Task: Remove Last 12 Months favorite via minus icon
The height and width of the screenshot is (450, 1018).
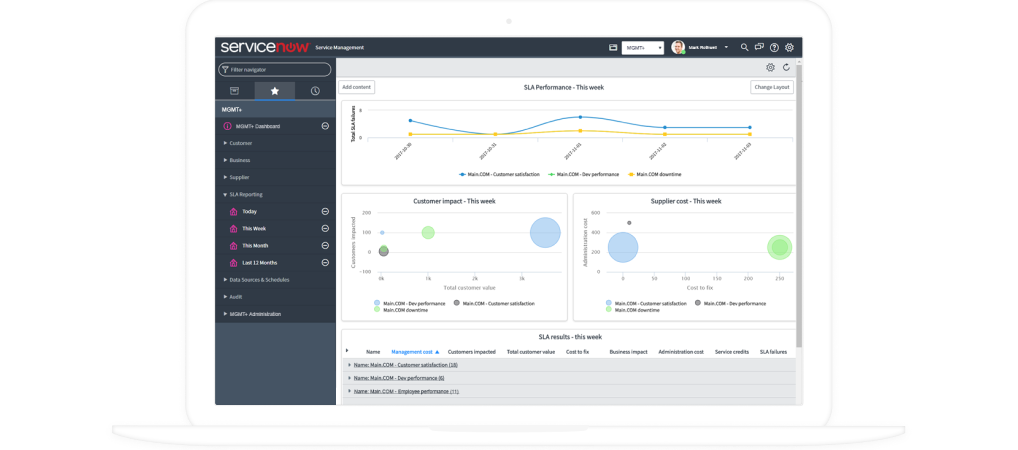Action: tap(325, 262)
